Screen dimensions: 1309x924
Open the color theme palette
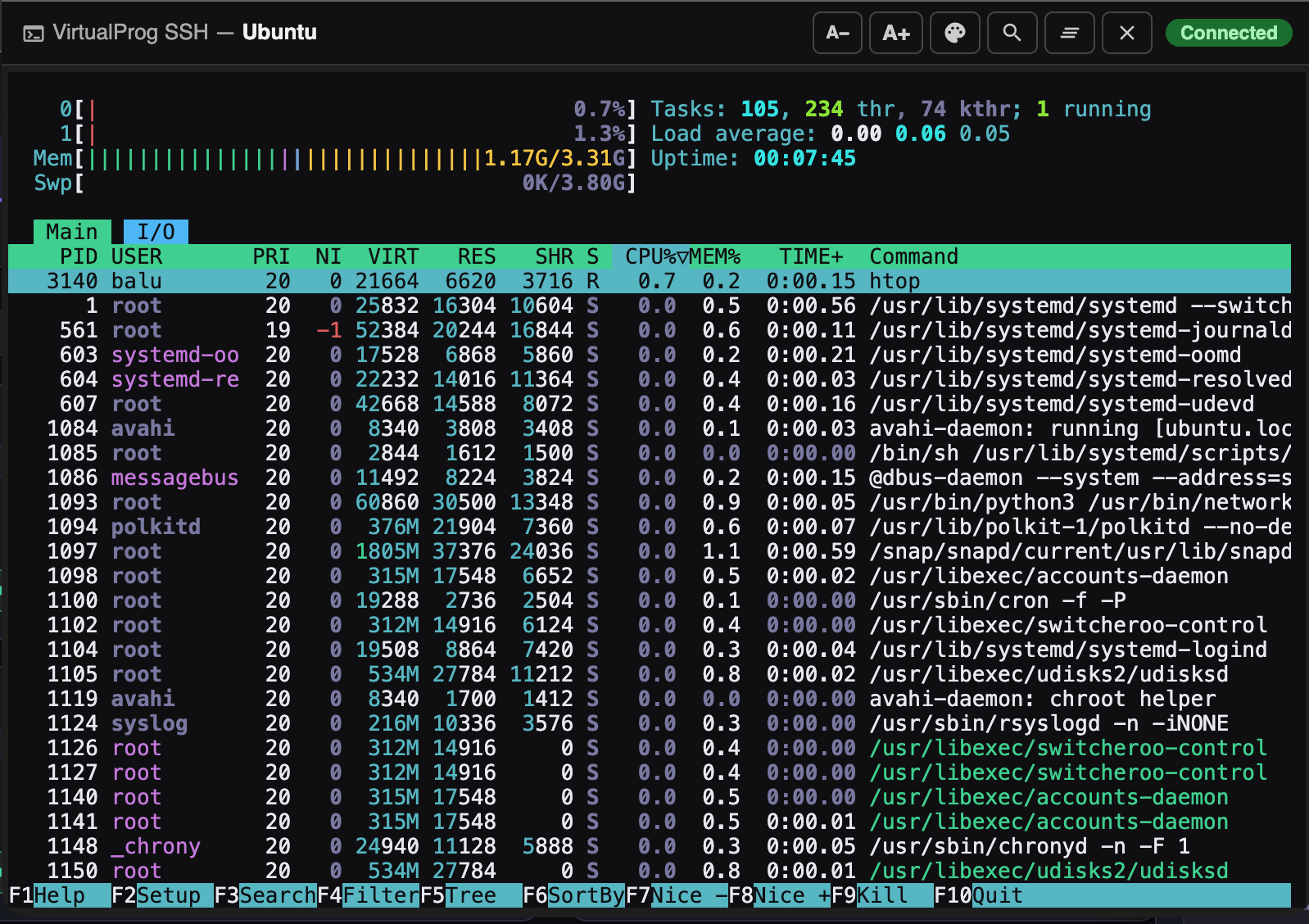coord(955,33)
